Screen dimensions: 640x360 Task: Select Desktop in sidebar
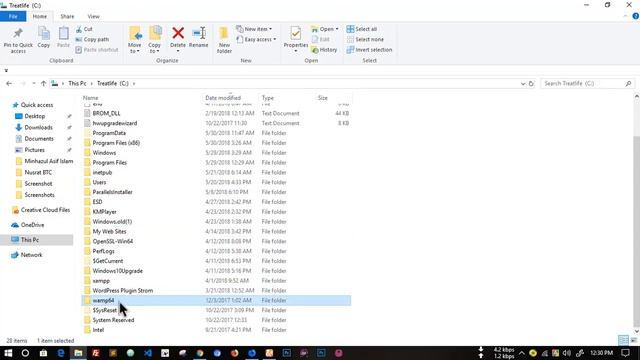tap(35, 116)
